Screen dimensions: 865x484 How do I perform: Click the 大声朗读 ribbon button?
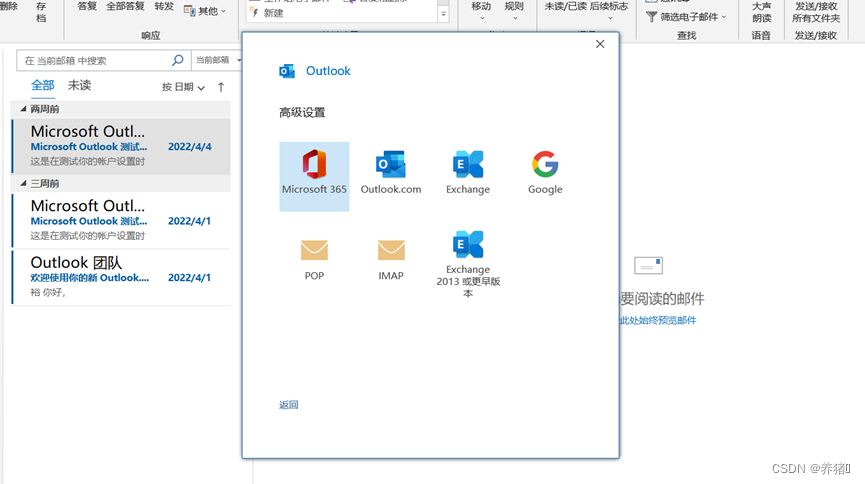coord(761,12)
